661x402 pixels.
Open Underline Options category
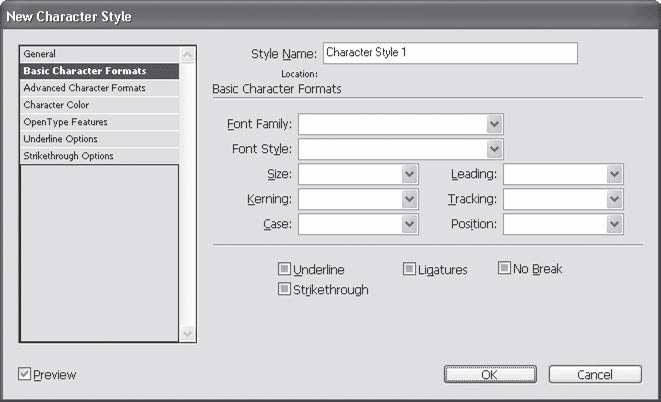[x=61, y=139]
